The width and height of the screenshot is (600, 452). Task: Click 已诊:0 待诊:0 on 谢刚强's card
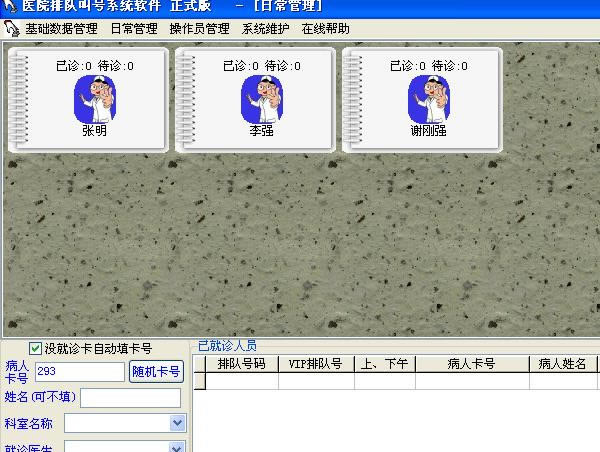(x=429, y=66)
